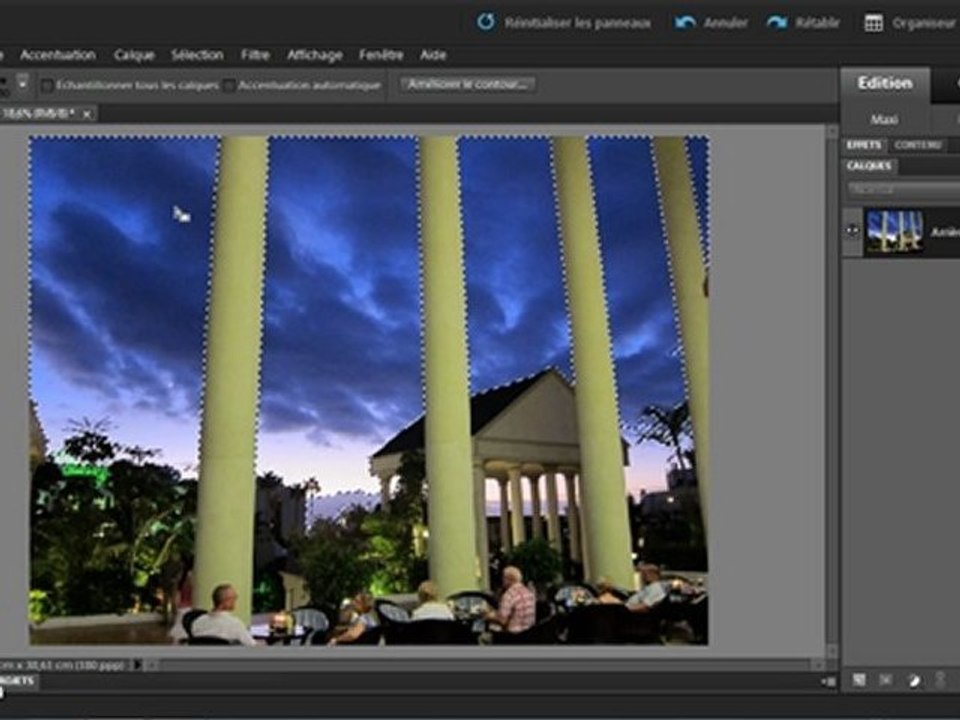
Task: Open the EFFETS panel tab
Action: [x=863, y=145]
